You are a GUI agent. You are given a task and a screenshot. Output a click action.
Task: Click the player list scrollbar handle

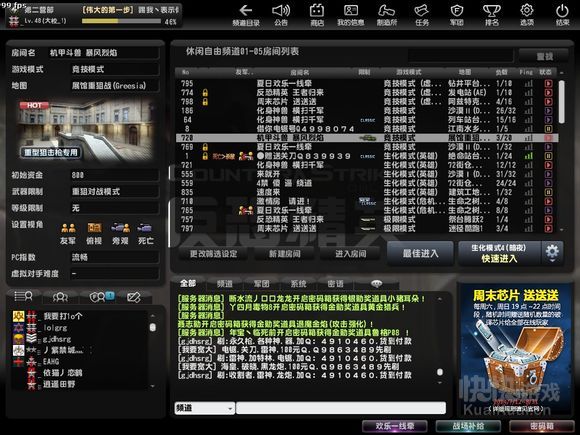click(x=152, y=327)
